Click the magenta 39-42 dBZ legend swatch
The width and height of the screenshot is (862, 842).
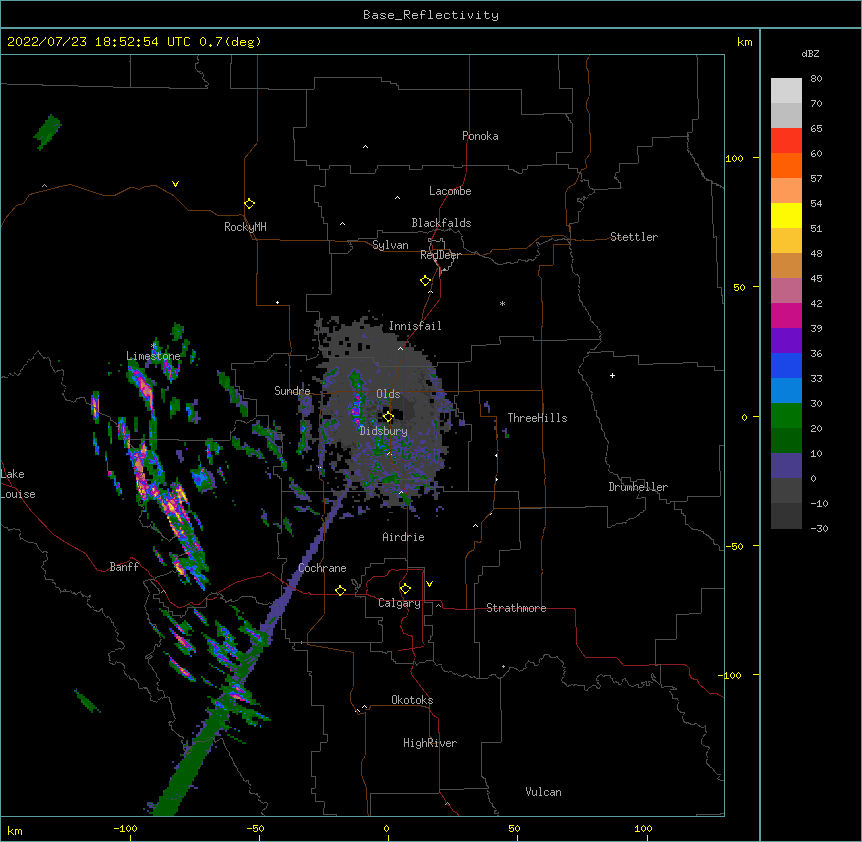[x=786, y=315]
